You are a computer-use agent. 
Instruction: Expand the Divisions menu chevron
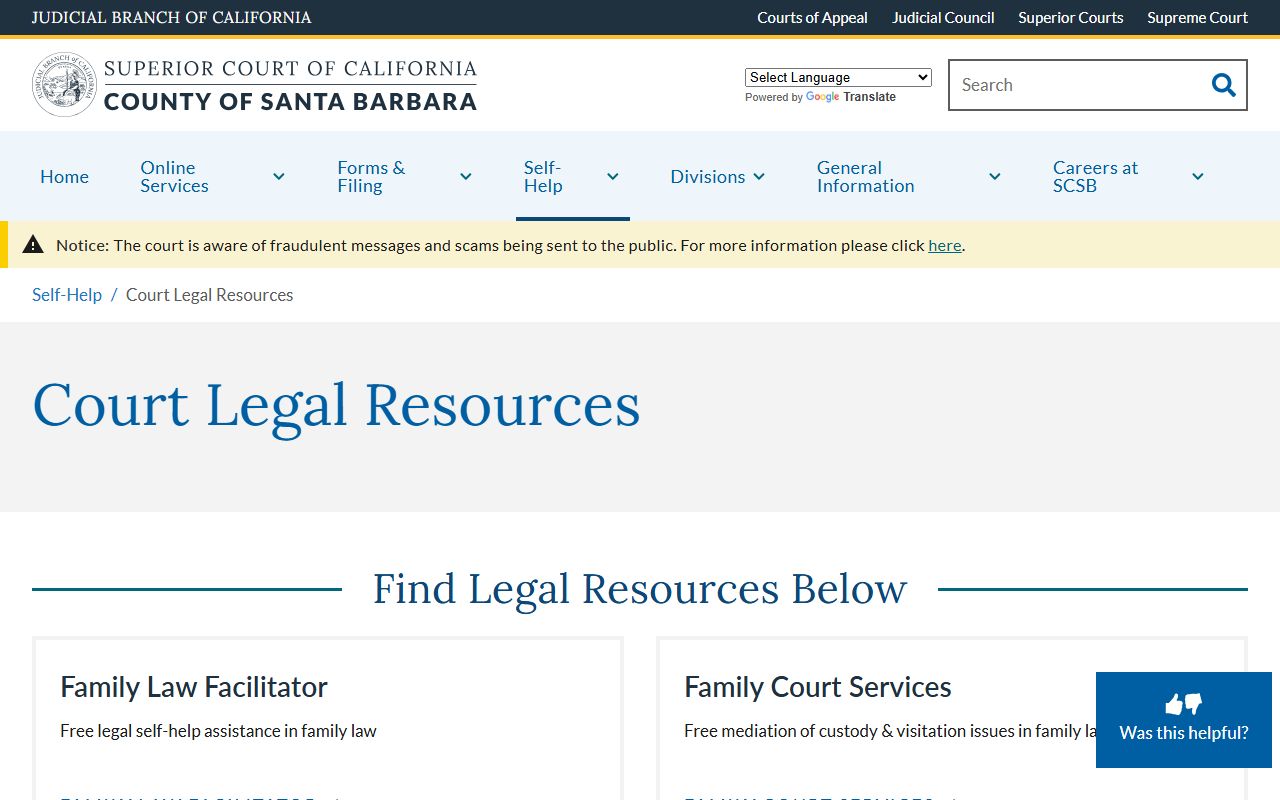759,177
